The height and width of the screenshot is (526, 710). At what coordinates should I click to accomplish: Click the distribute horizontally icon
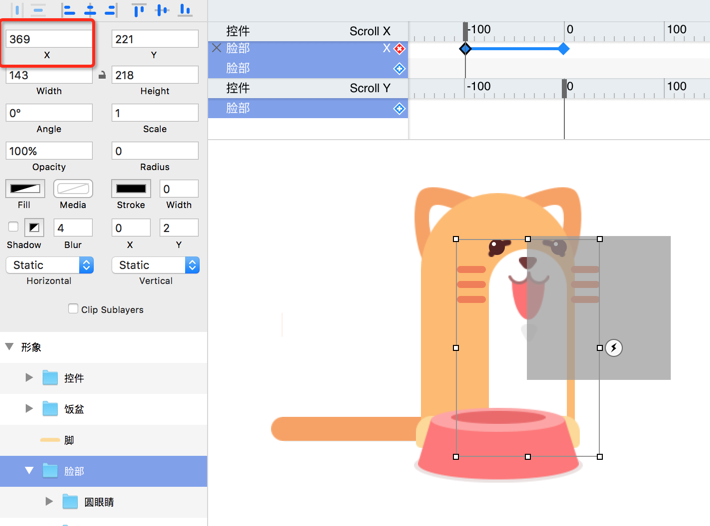click(17, 10)
